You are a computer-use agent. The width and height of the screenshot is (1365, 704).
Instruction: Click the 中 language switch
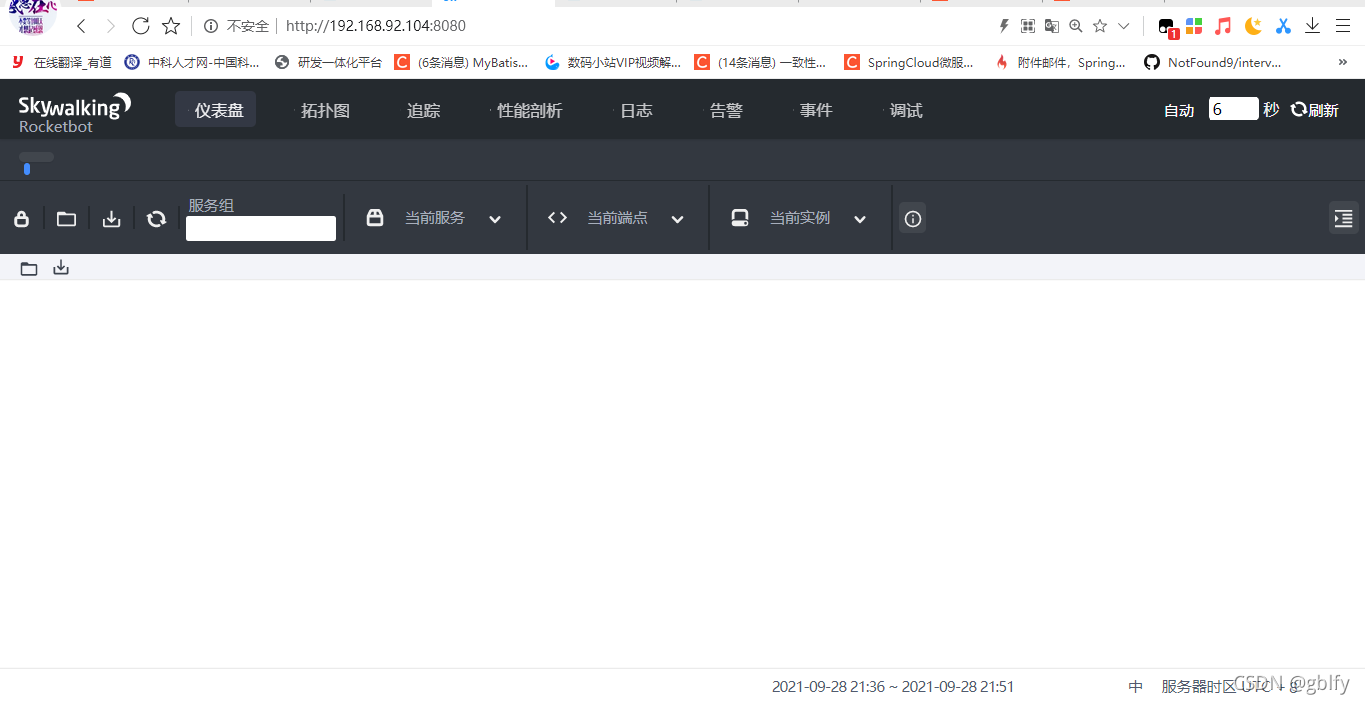1135,687
